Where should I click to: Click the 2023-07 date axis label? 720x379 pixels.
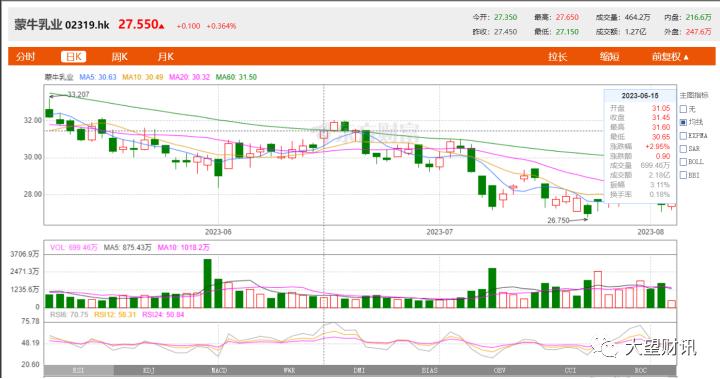pyautogui.click(x=439, y=232)
